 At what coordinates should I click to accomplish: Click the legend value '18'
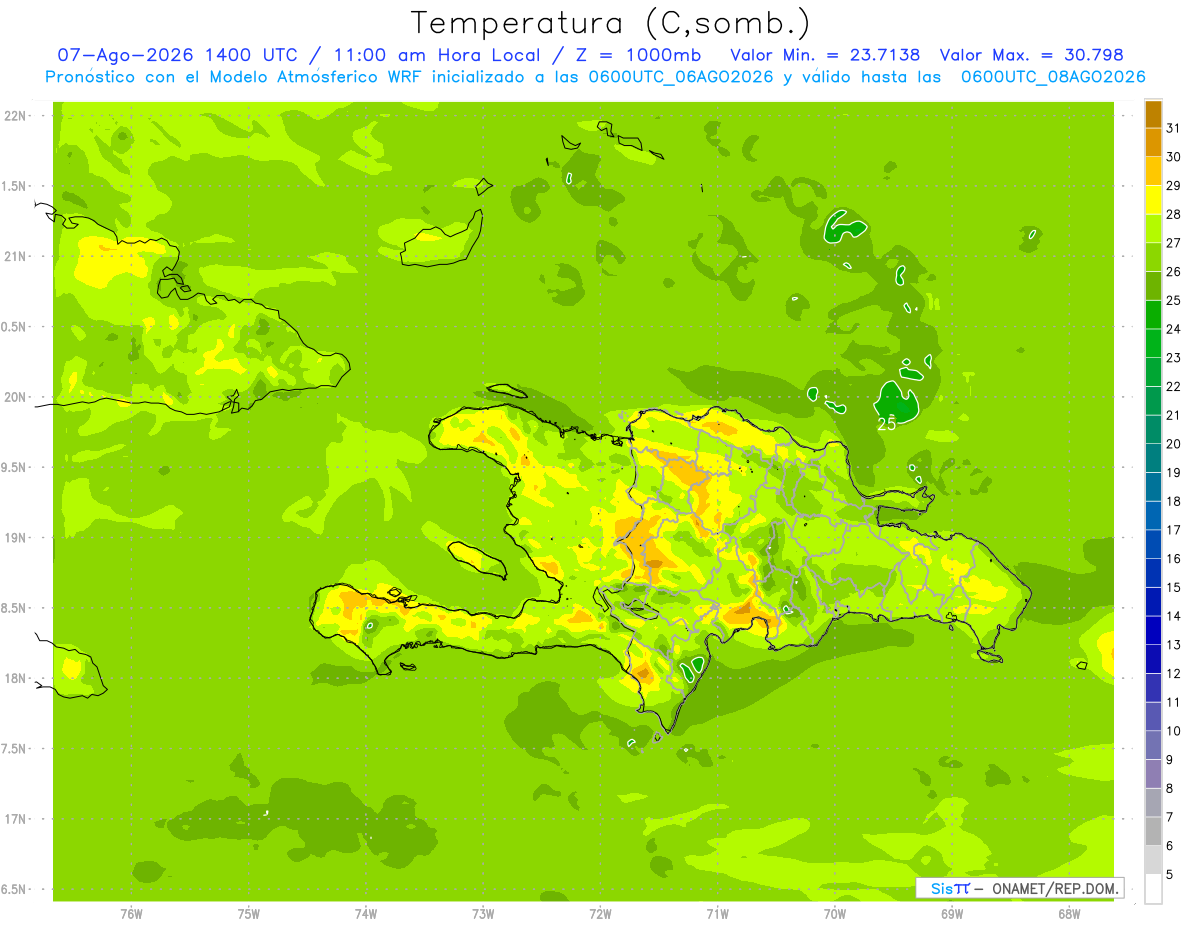point(1173,501)
